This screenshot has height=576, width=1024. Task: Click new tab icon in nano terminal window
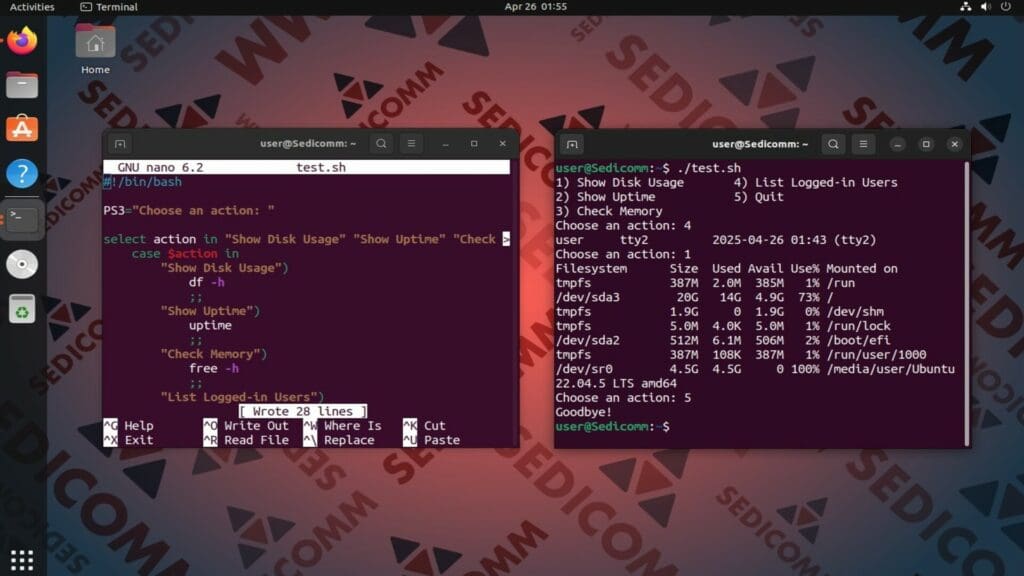click(x=120, y=144)
